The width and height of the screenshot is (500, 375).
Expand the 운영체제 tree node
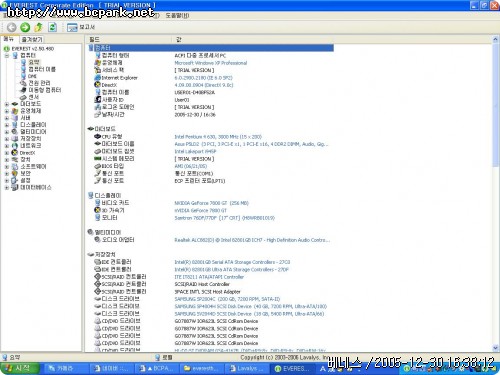[x=7, y=111]
